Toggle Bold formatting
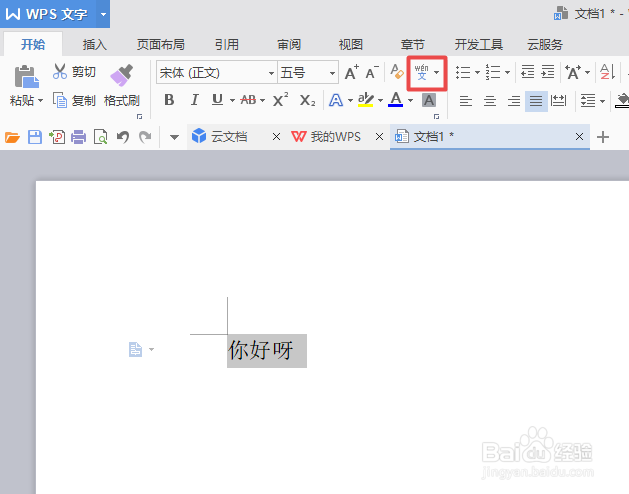 169,100
